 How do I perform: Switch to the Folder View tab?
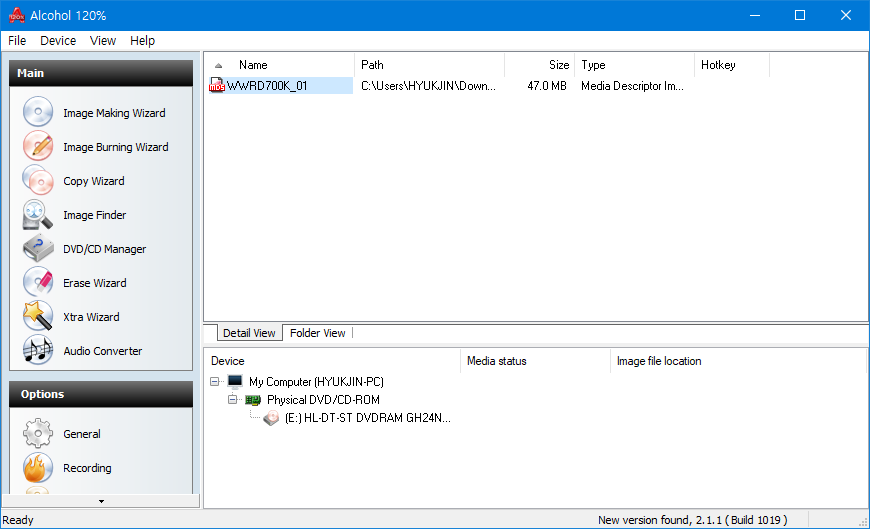point(317,333)
